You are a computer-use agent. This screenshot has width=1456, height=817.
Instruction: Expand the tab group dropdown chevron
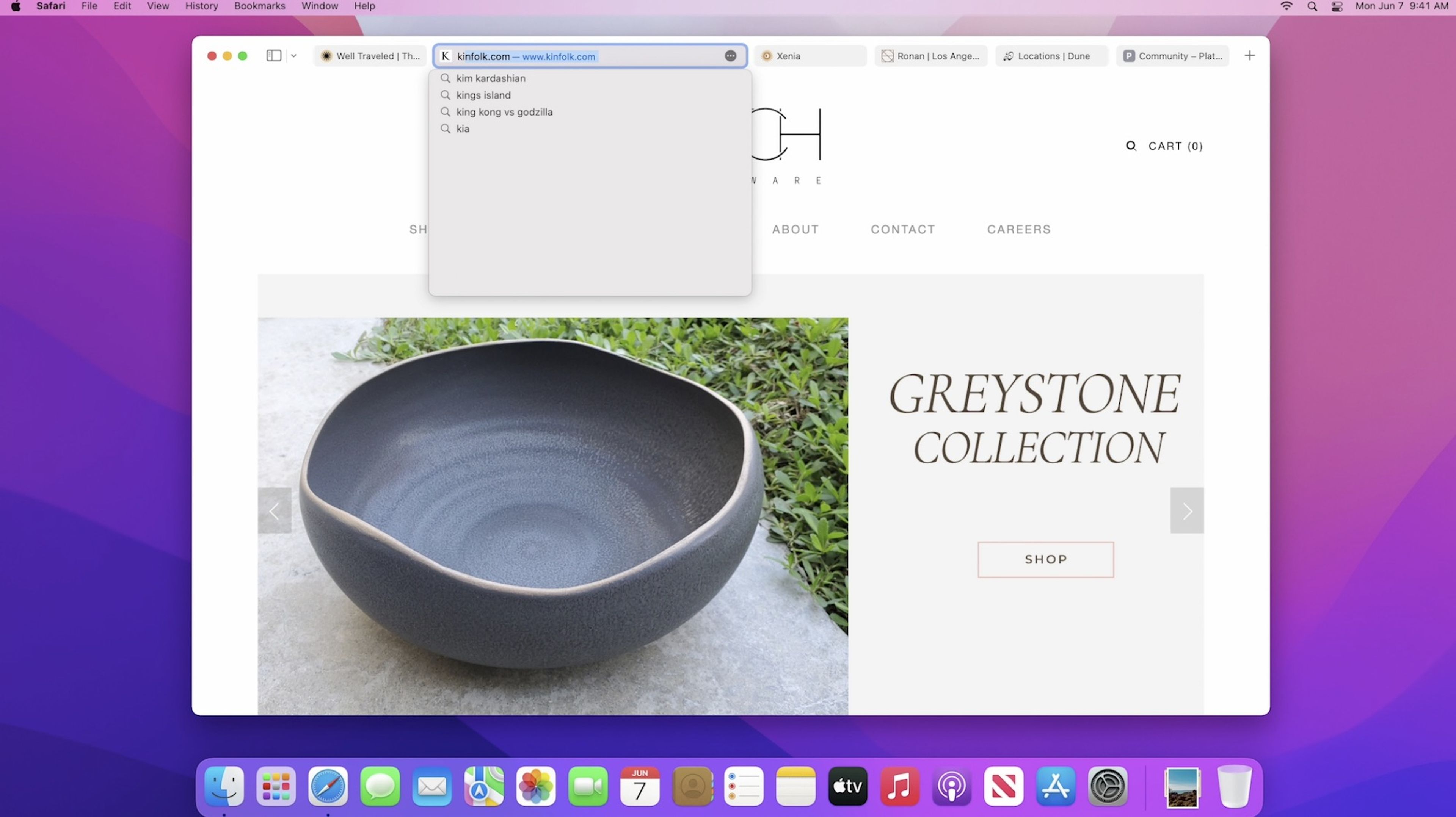[x=293, y=55]
